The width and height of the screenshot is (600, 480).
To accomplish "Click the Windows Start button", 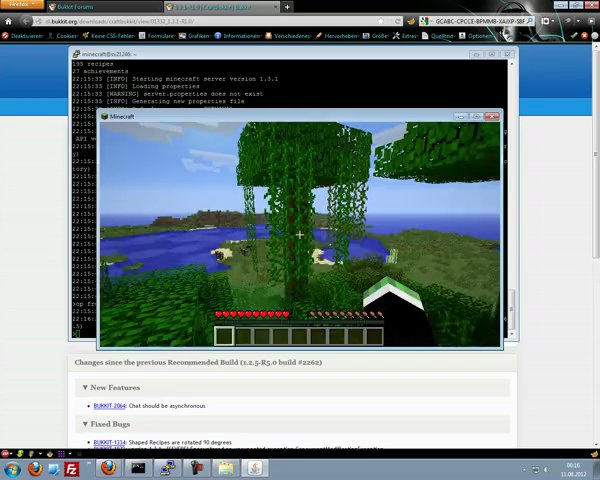I will click(x=14, y=467).
